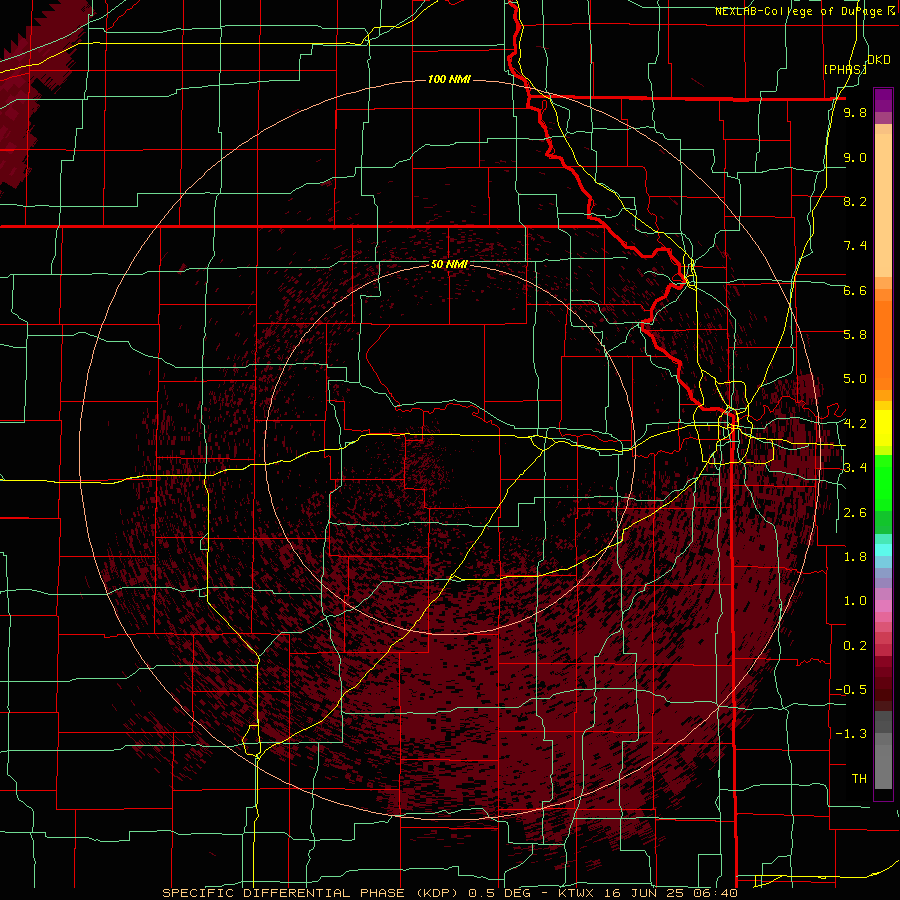Screen dimensions: 900x900
Task: Pick the purple band atop the color scale
Action: click(x=883, y=100)
